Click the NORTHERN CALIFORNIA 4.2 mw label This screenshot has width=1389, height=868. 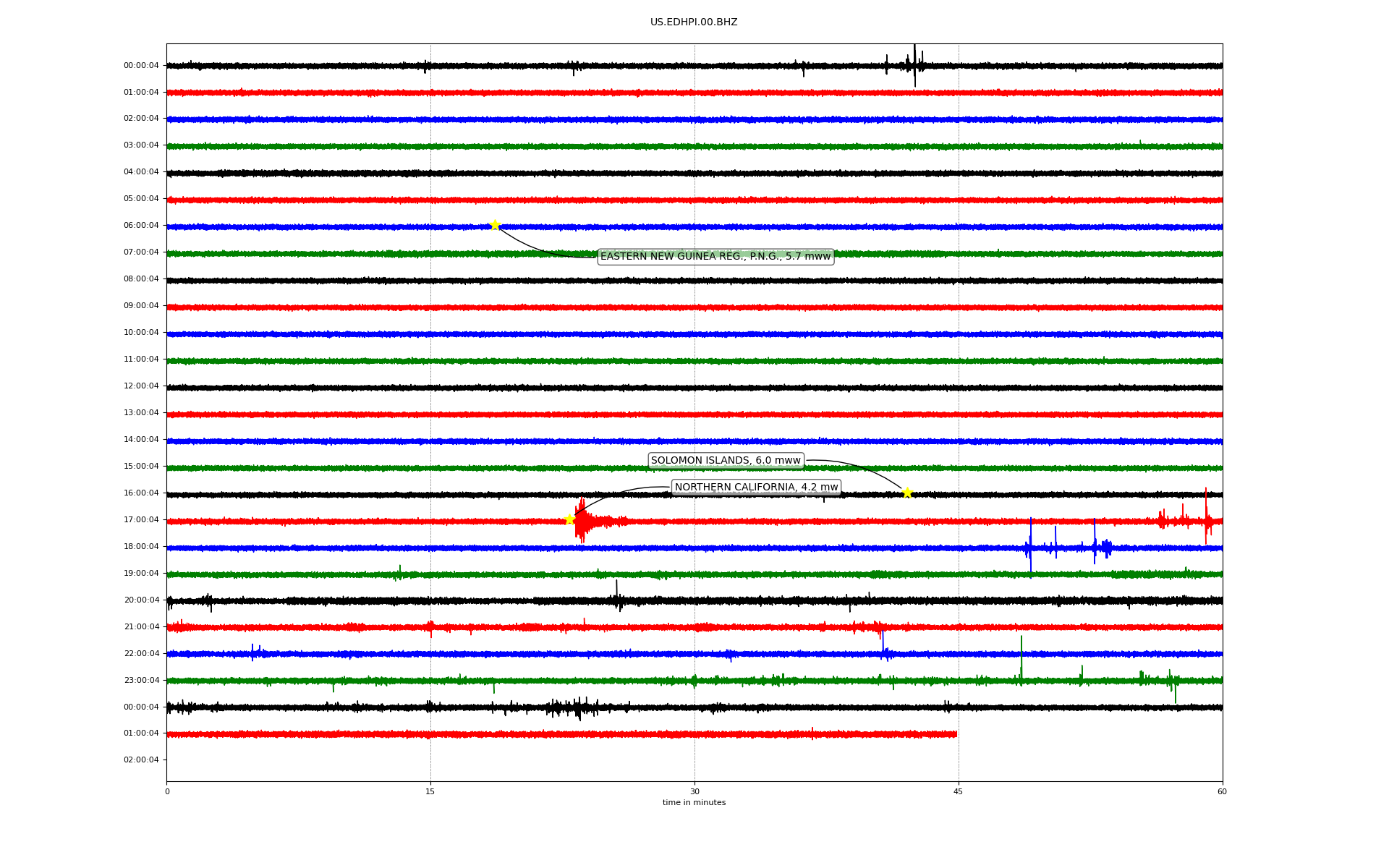pos(756,488)
